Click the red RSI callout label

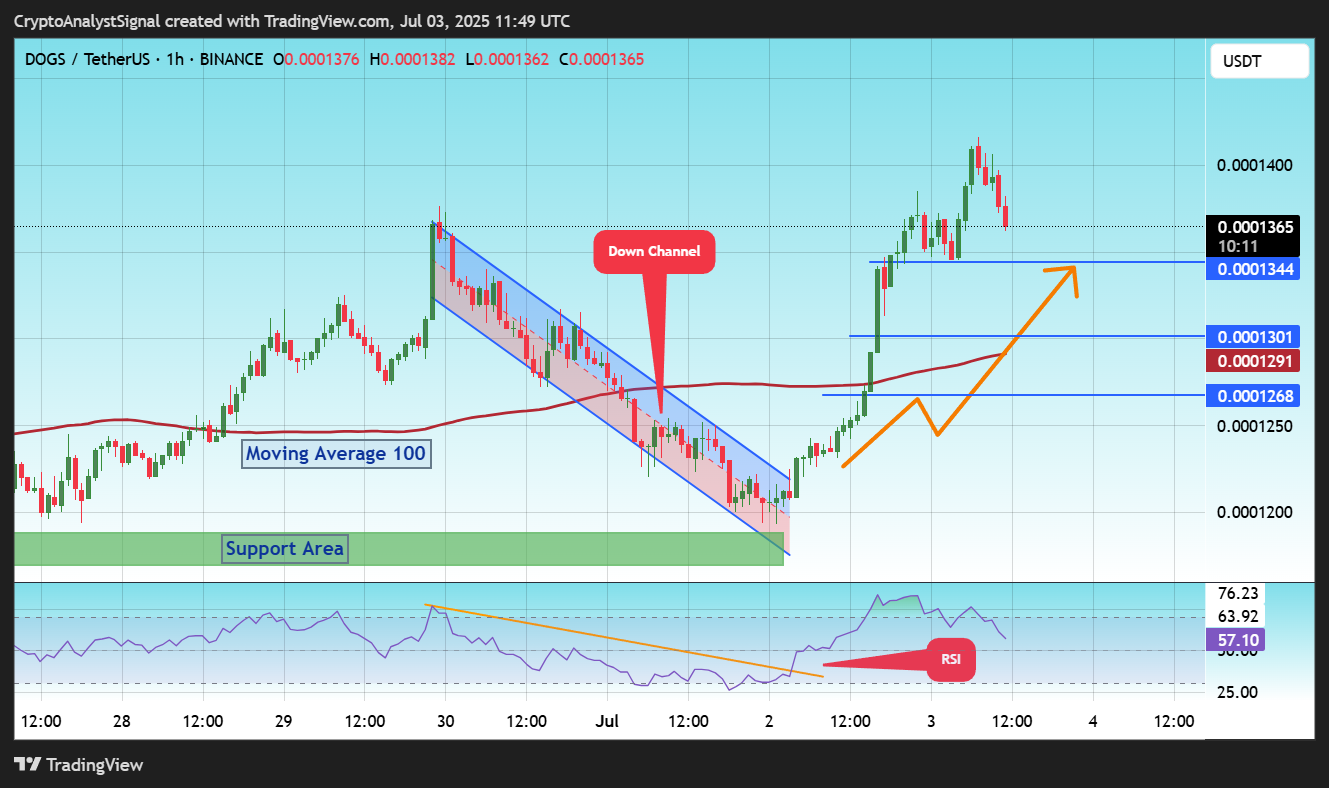click(x=950, y=660)
